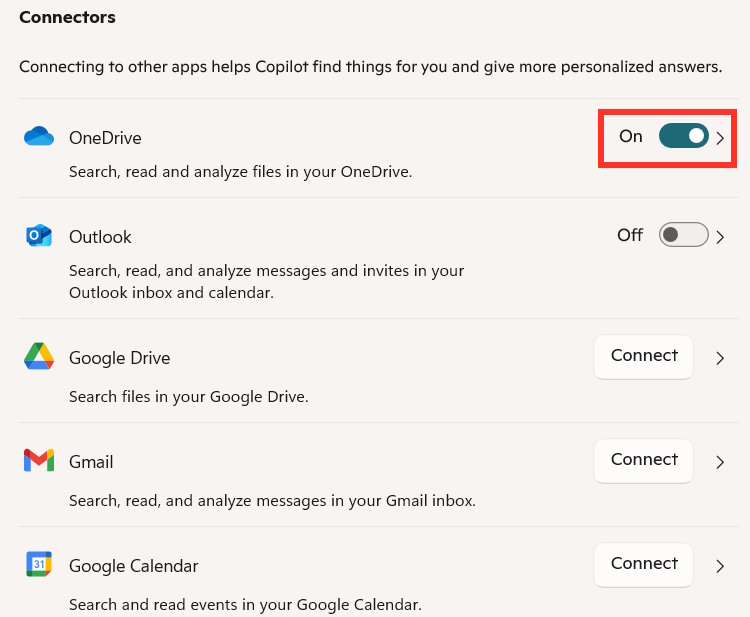Open Outlook connector details chevron
This screenshot has width=750, height=617.
(720, 237)
